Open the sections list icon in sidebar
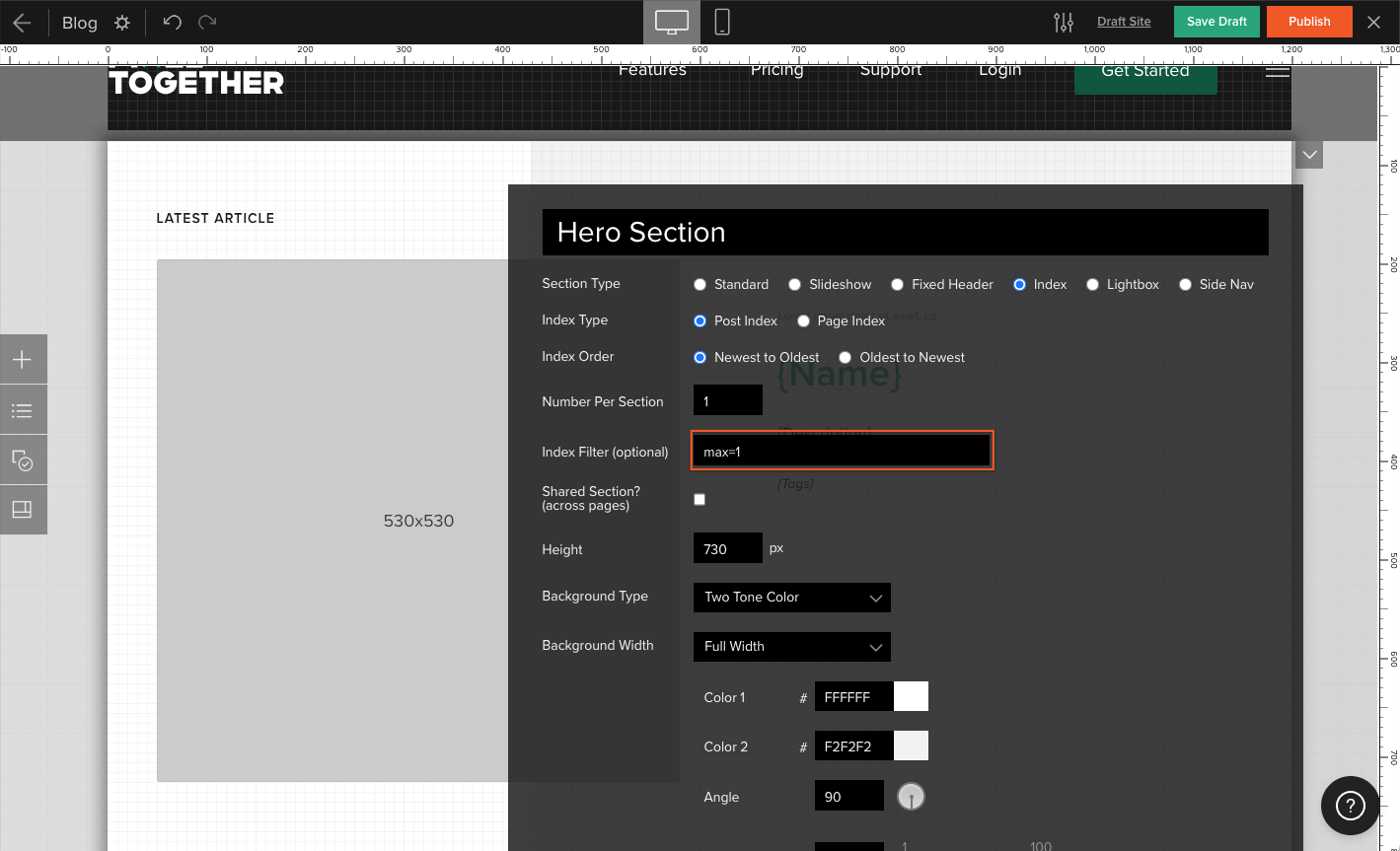The width and height of the screenshot is (1400, 851). click(x=23, y=409)
